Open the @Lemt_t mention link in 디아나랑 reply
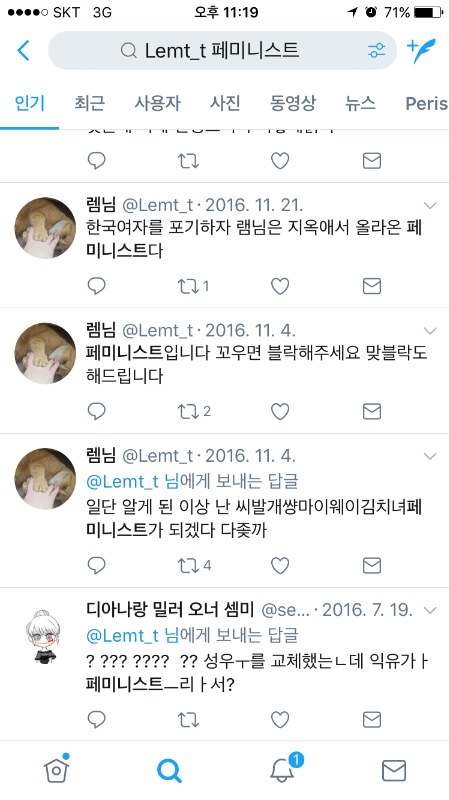The width and height of the screenshot is (449, 800). [123, 636]
